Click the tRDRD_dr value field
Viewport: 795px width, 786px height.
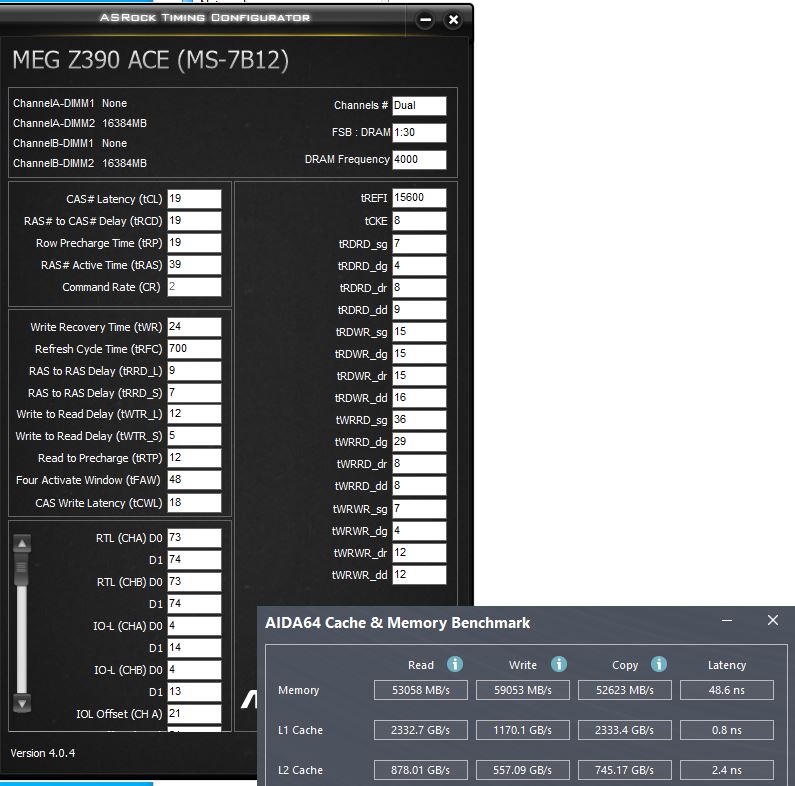pyautogui.click(x=419, y=288)
